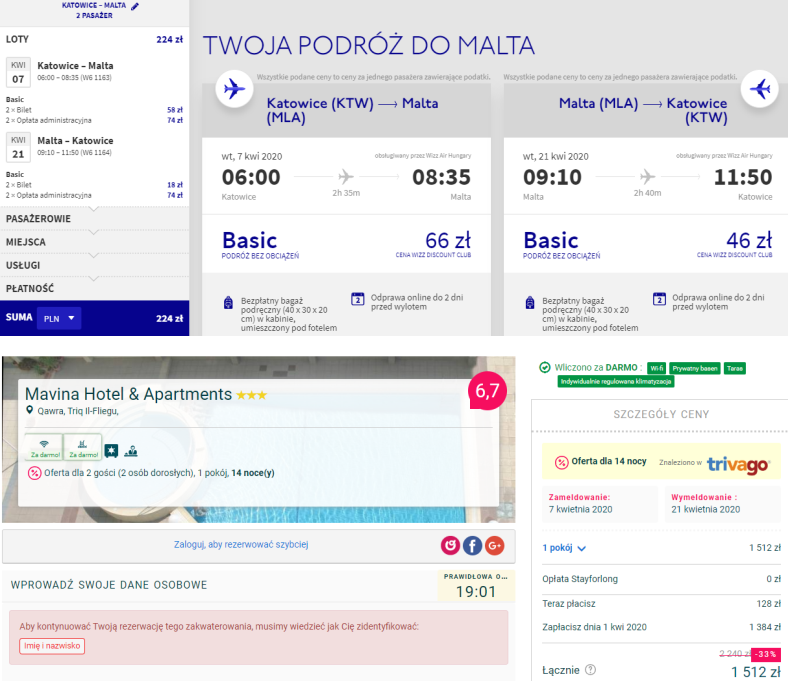
Task: Click the airplane icon between 06:00 and 08:35
Action: (346, 176)
